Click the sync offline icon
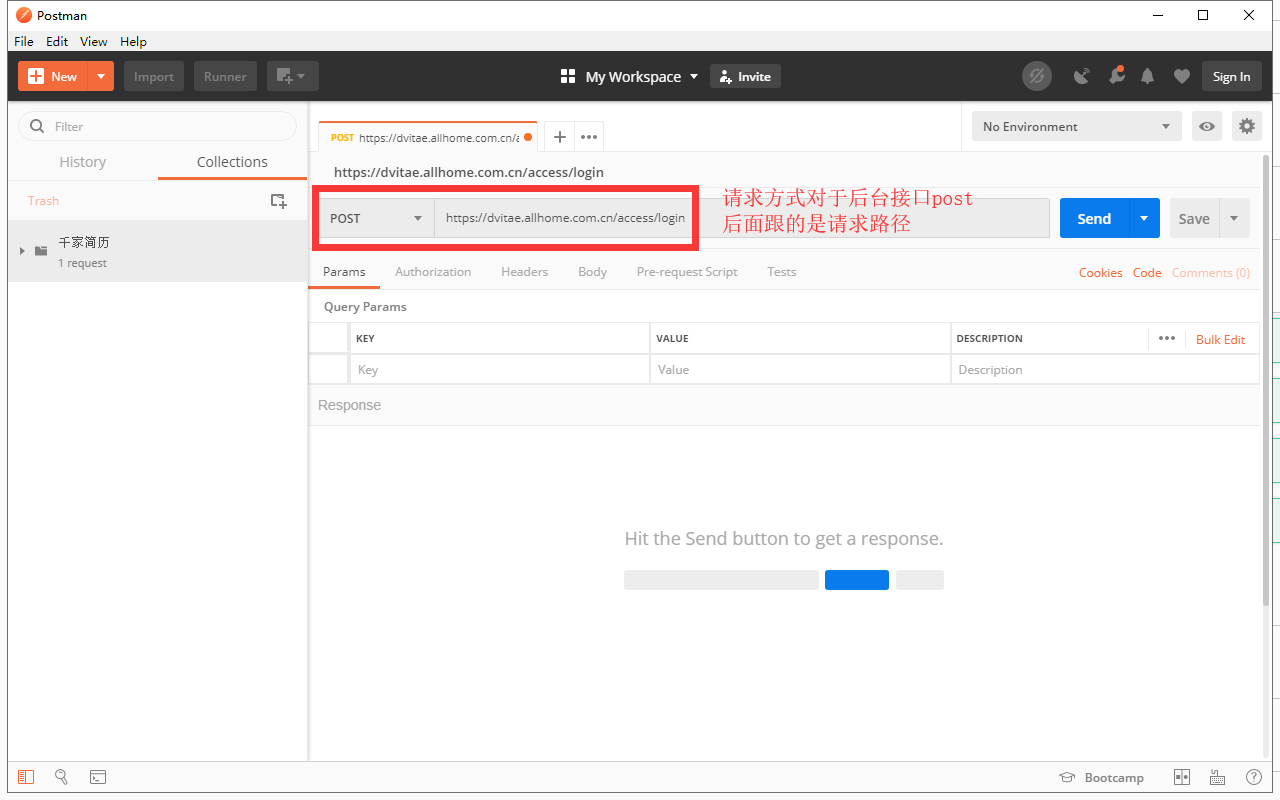 pos(1037,76)
